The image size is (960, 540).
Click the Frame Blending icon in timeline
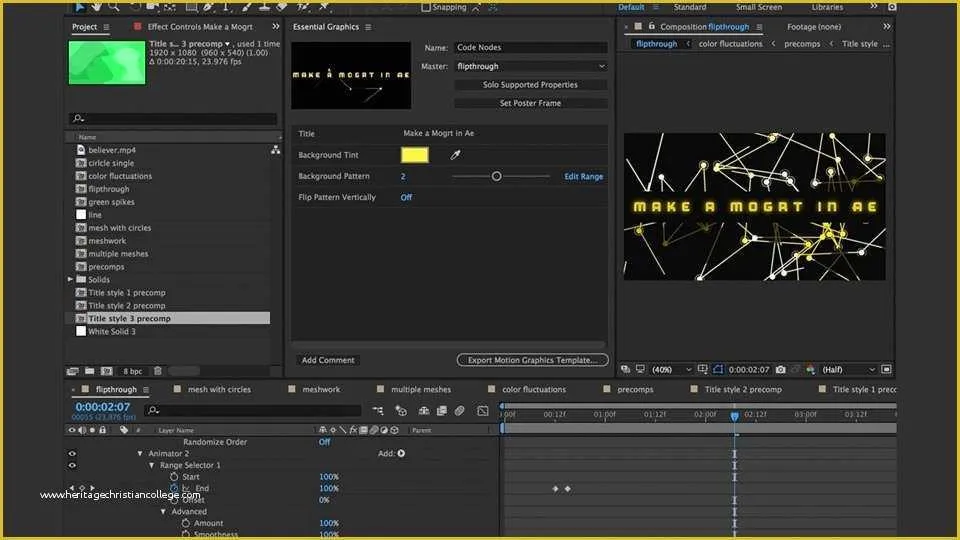coord(441,411)
